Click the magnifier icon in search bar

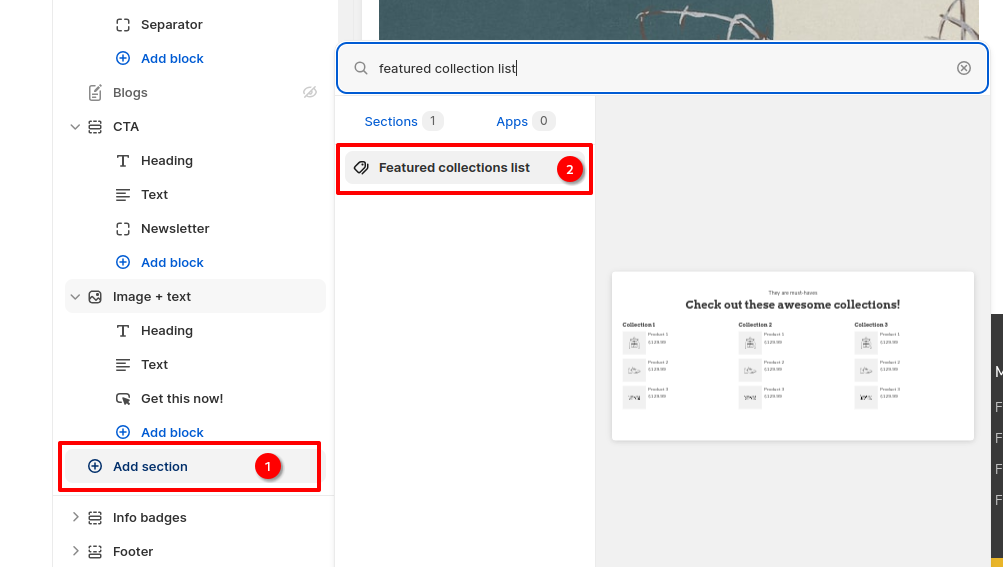click(361, 68)
